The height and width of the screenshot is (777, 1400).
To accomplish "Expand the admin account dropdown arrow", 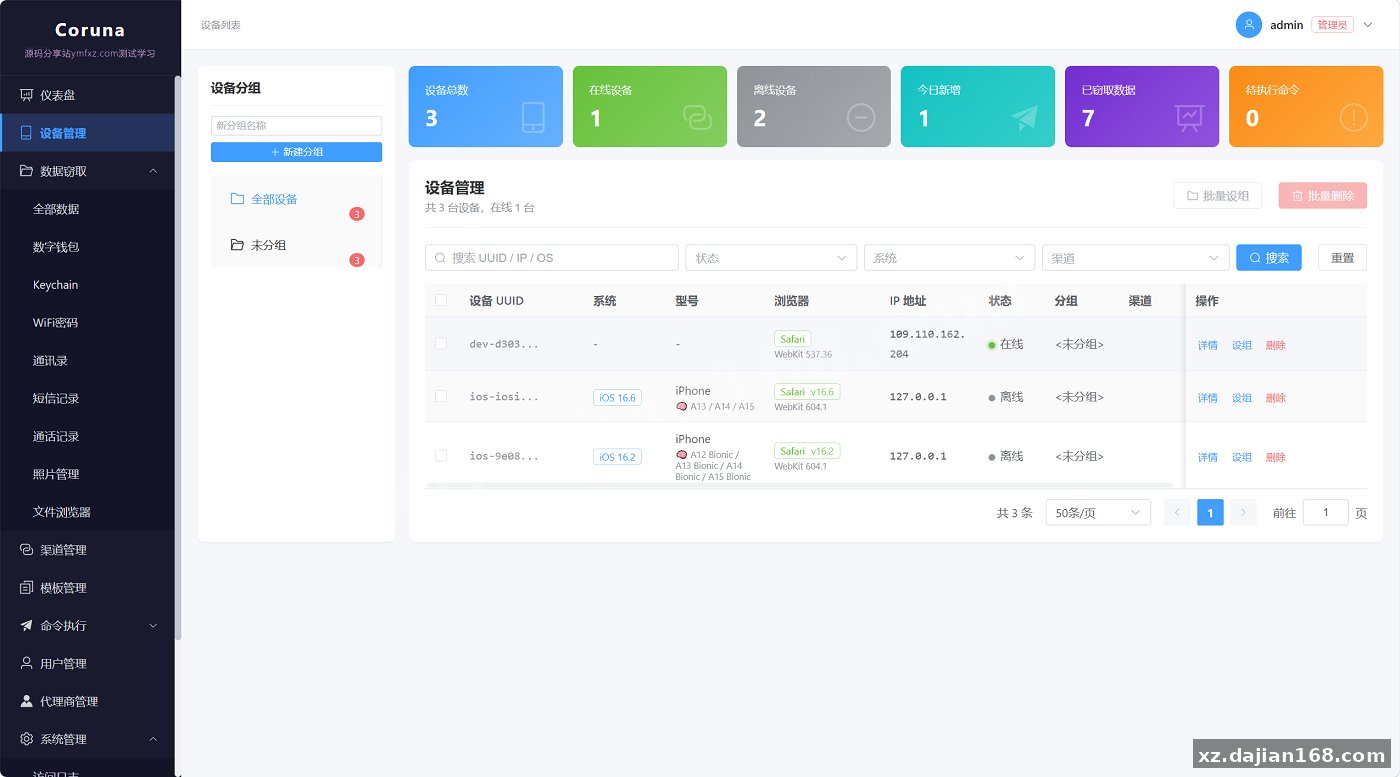I will [x=1368, y=25].
